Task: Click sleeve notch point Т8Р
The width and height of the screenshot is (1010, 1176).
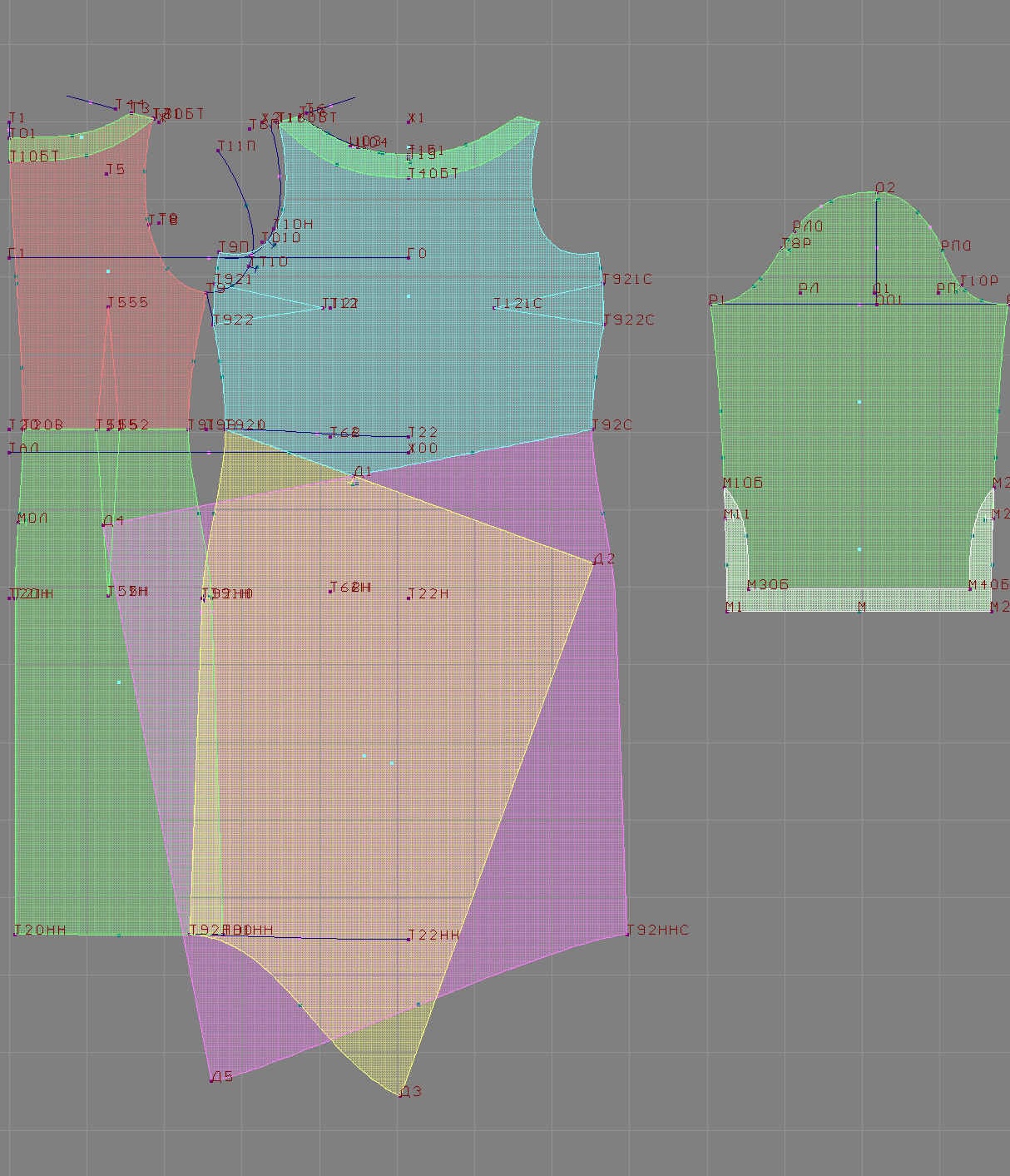Action: (782, 248)
